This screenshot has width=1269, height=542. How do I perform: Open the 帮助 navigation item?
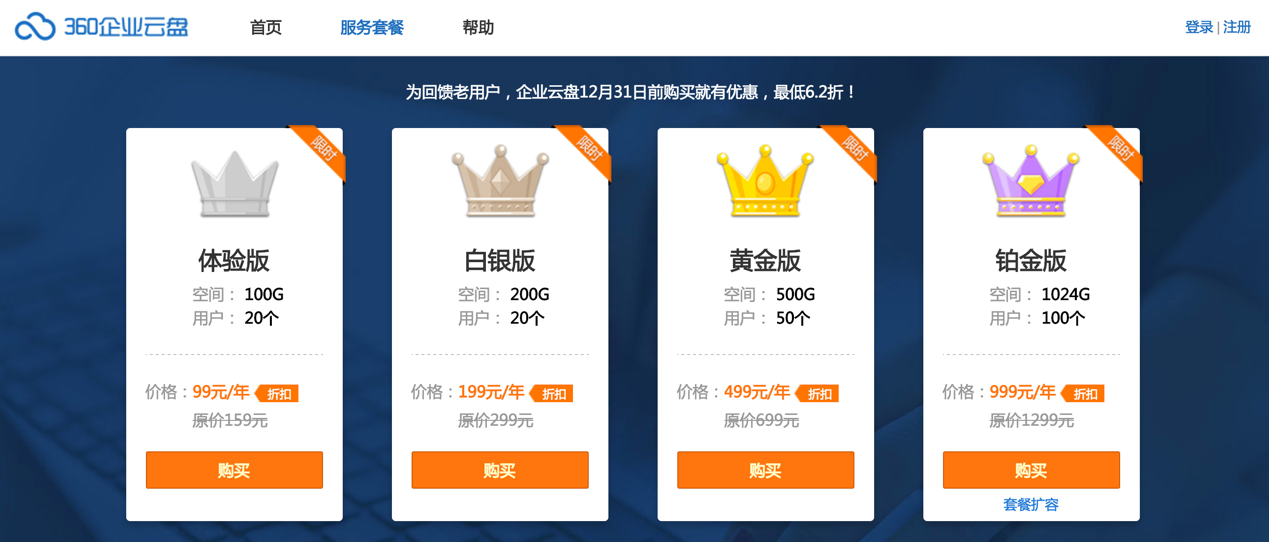(478, 28)
